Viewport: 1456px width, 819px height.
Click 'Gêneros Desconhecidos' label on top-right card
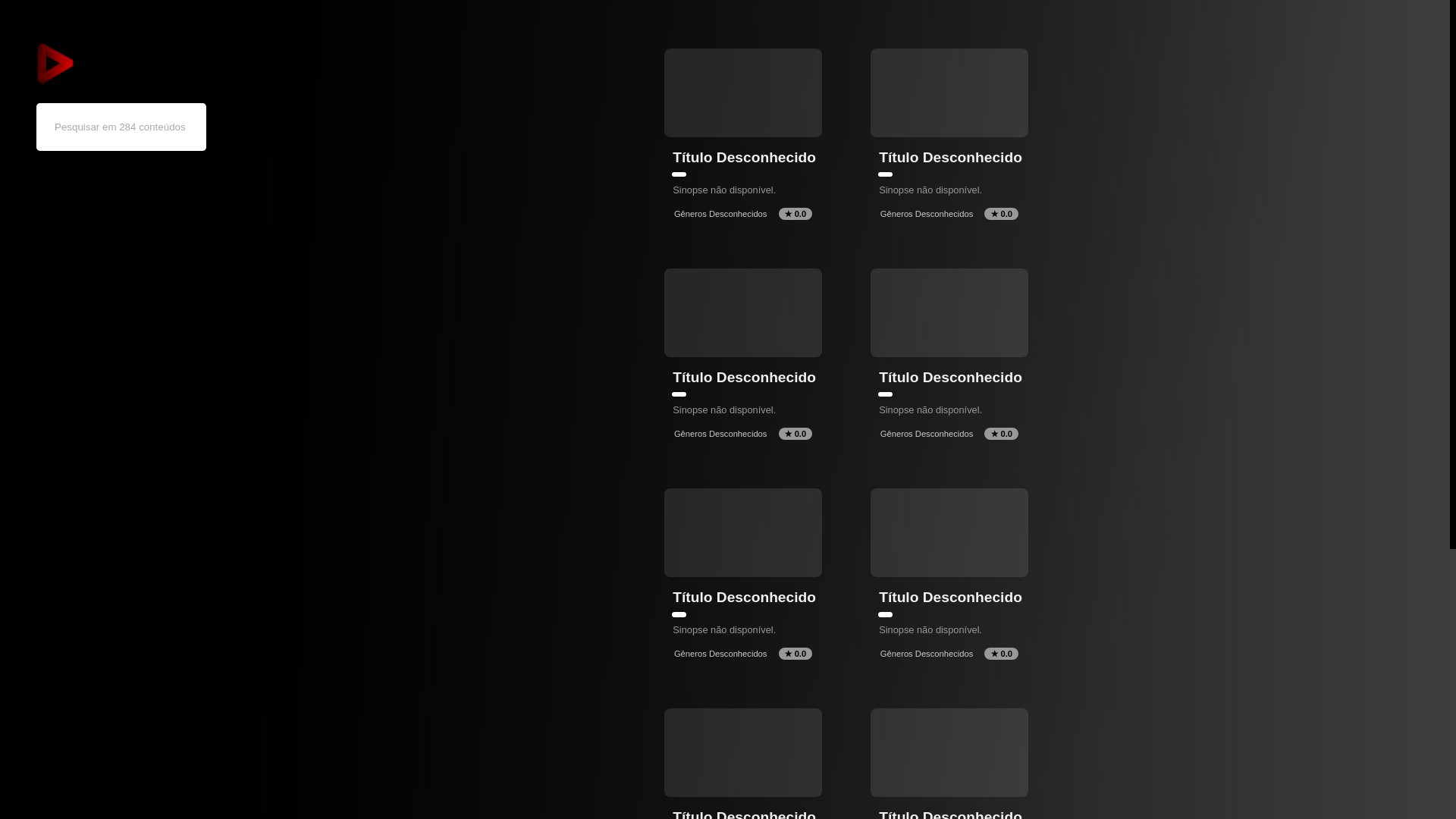[x=926, y=214]
